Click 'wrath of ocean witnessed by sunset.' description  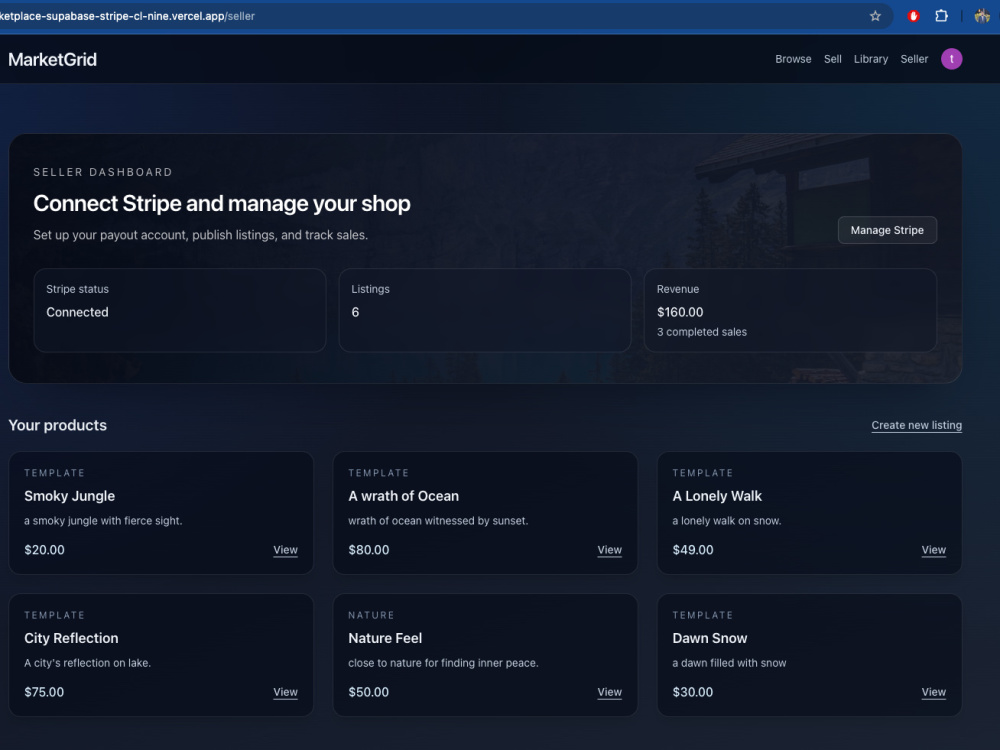[x=438, y=521]
